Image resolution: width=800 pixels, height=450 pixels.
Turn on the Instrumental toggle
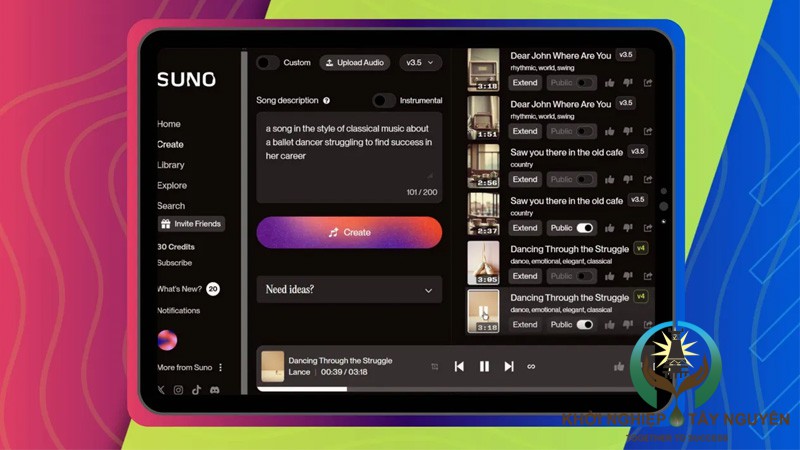tap(384, 101)
